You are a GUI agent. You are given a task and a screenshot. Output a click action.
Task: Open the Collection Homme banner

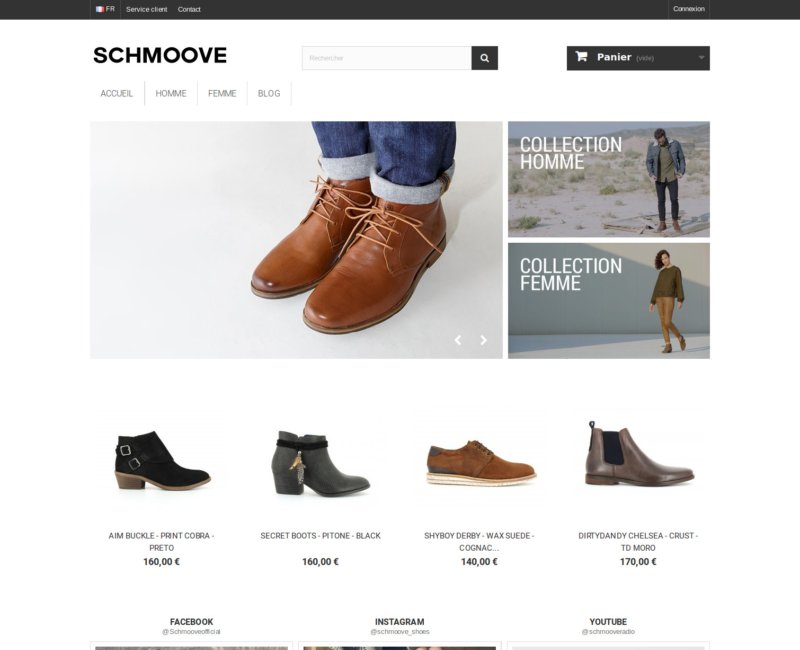pyautogui.click(x=609, y=179)
